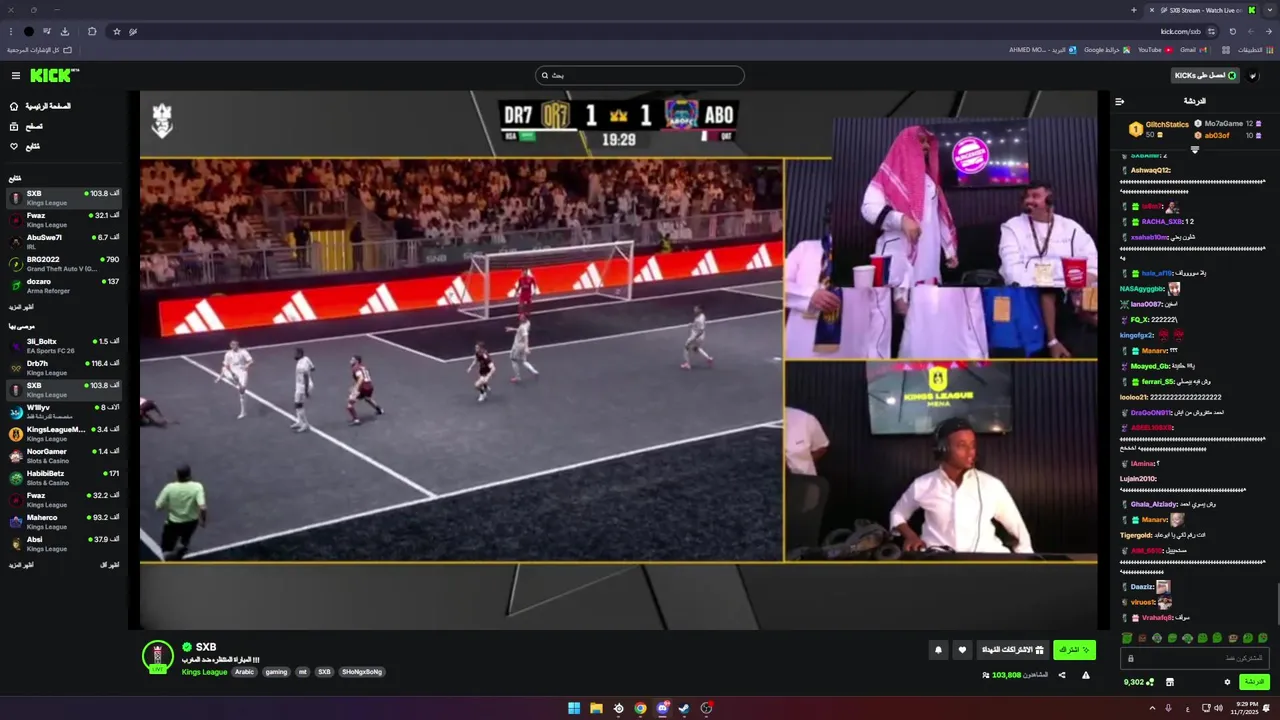Open HabibiBetz Slots & Casino channel
Screen dimensions: 1280x720
coord(64,477)
